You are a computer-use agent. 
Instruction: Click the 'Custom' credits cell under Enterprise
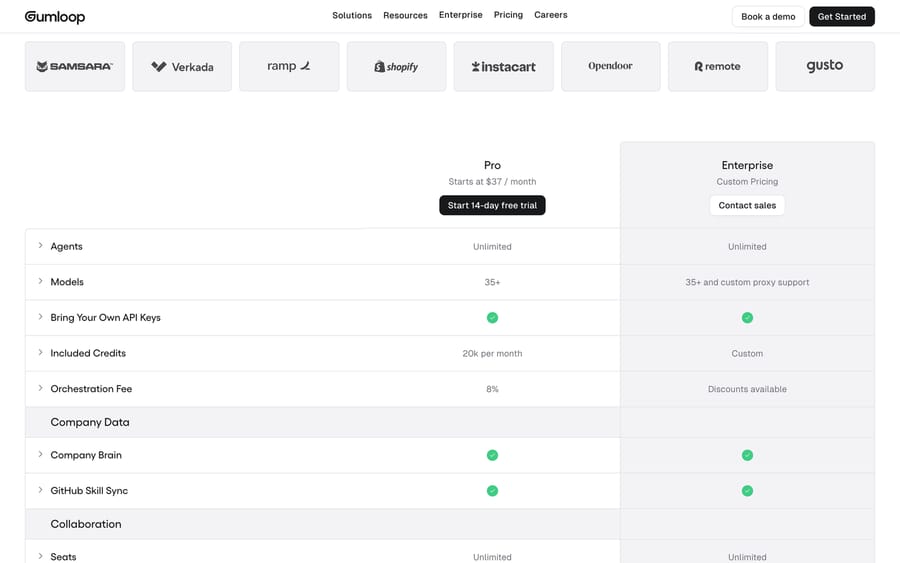(x=747, y=354)
